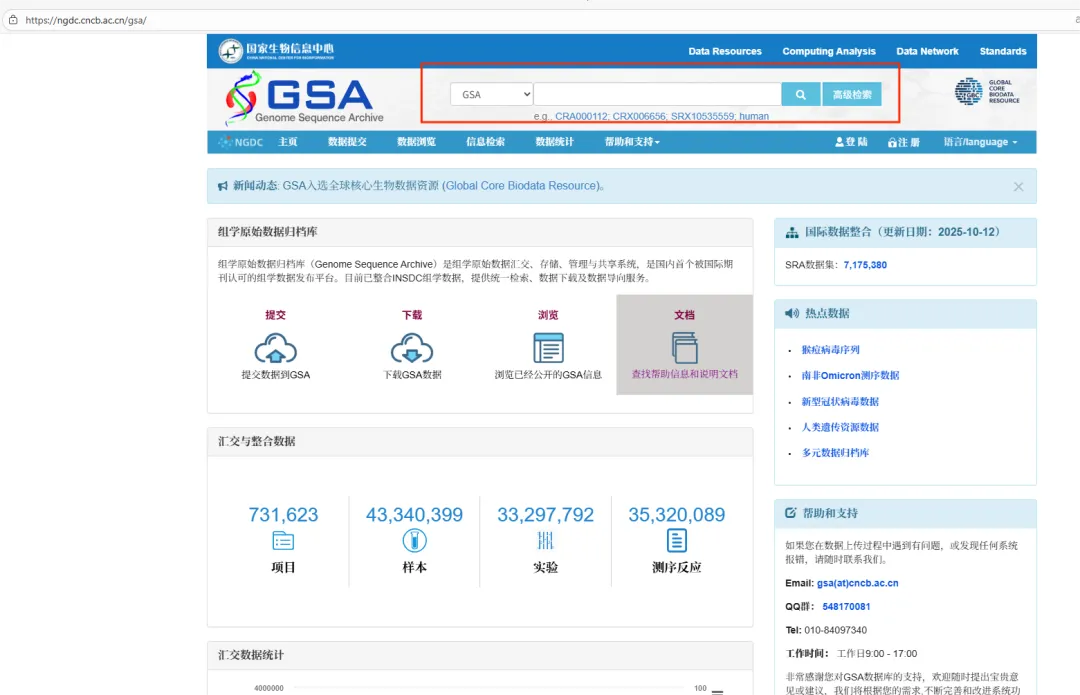The width and height of the screenshot is (1080, 695).
Task: Click the browser address bar URL
Action: click(86, 20)
